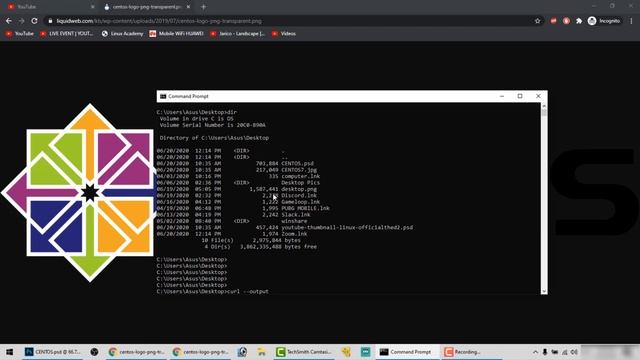This screenshot has height=360, width=640.
Task: Click desktop.png in the listing
Action: click(299, 189)
